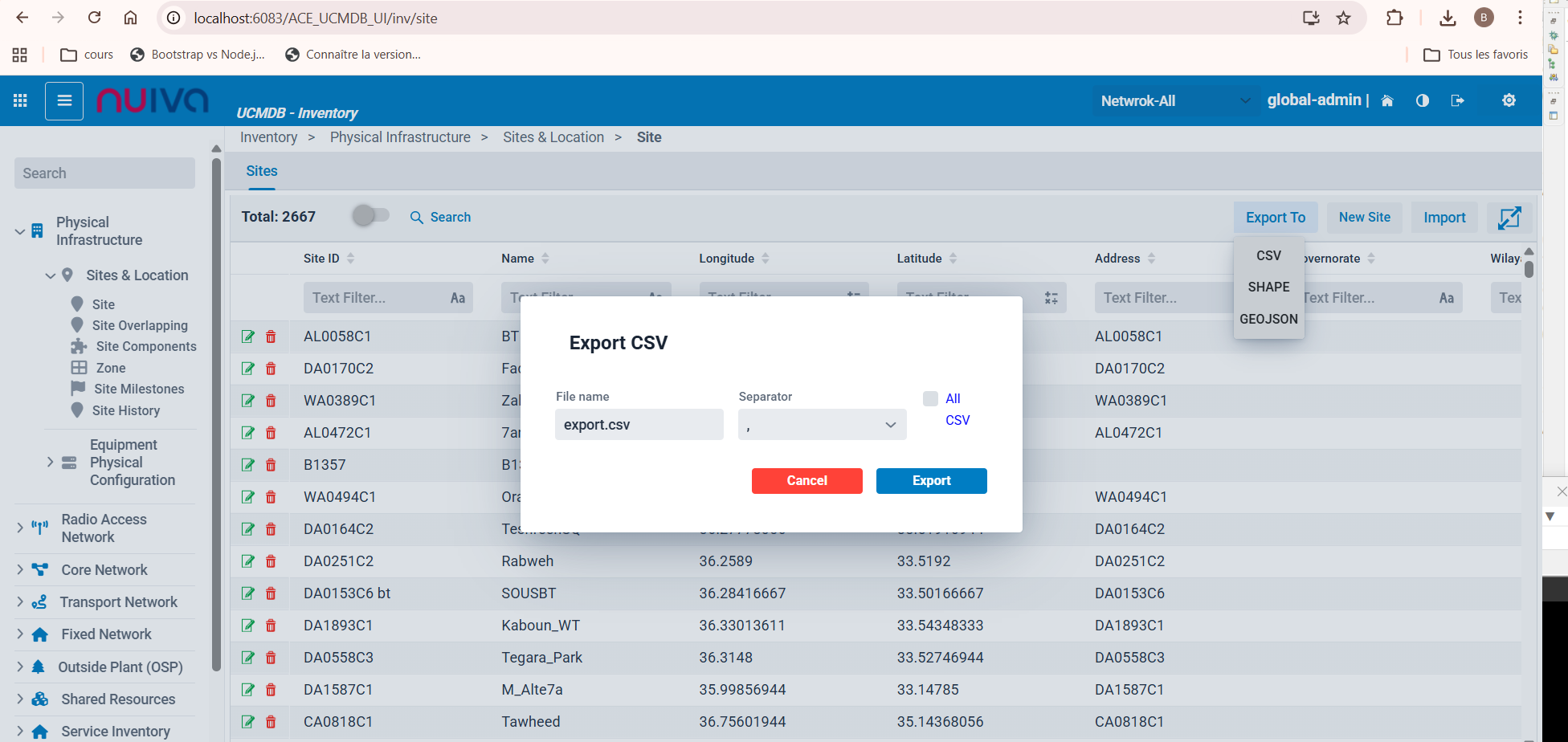Click the expand fullscreen table icon
1568x742 pixels.
tap(1509, 218)
